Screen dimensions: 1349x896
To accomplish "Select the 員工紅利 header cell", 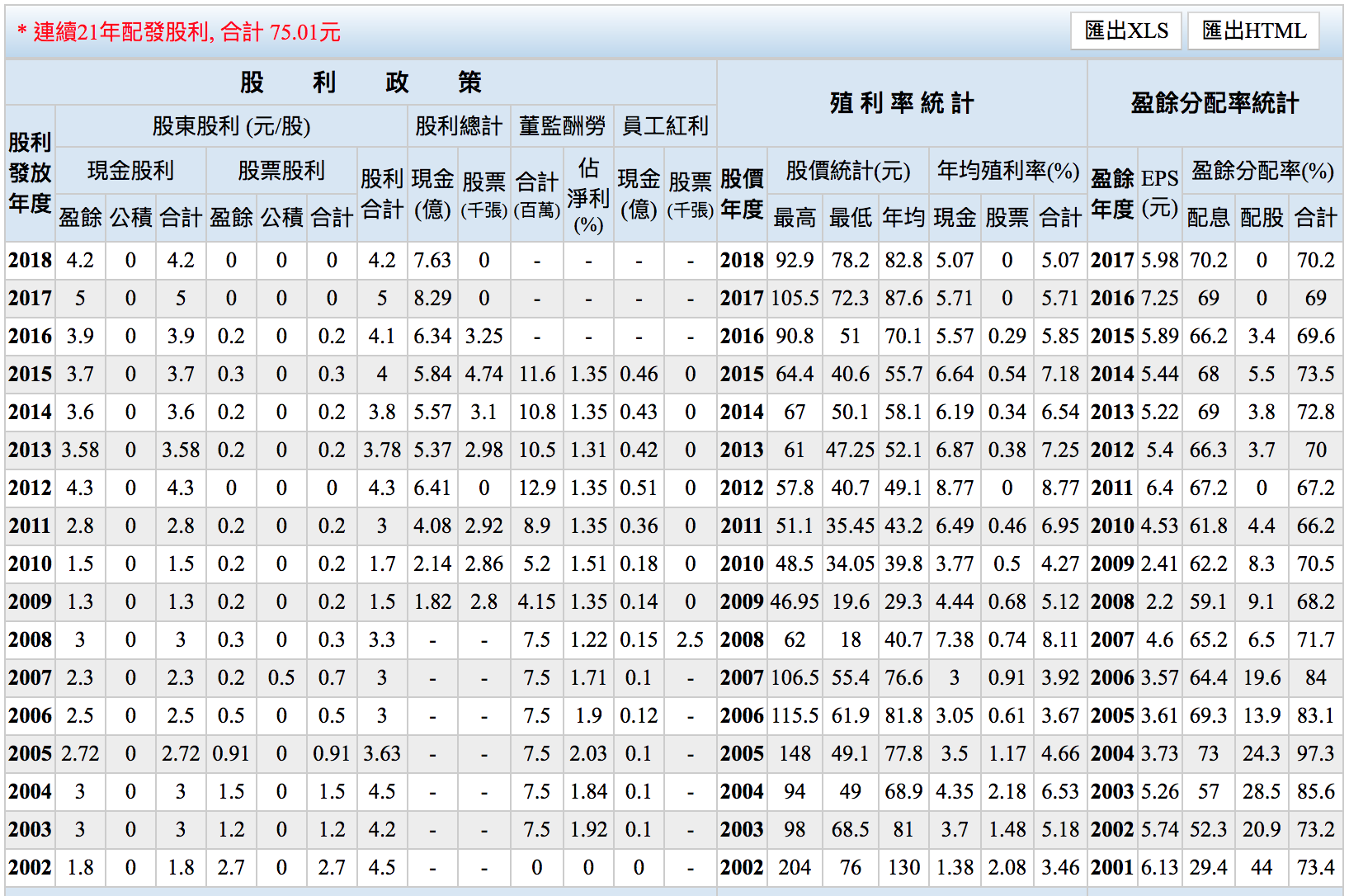I will coord(665,126).
